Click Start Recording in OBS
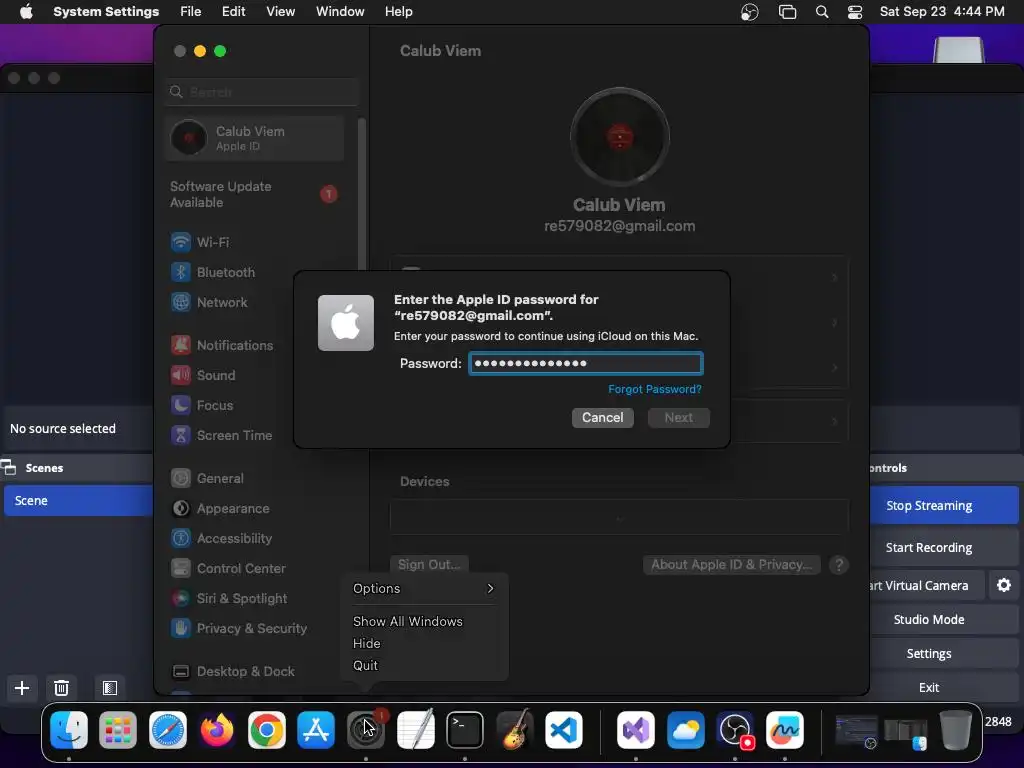 [x=944, y=547]
